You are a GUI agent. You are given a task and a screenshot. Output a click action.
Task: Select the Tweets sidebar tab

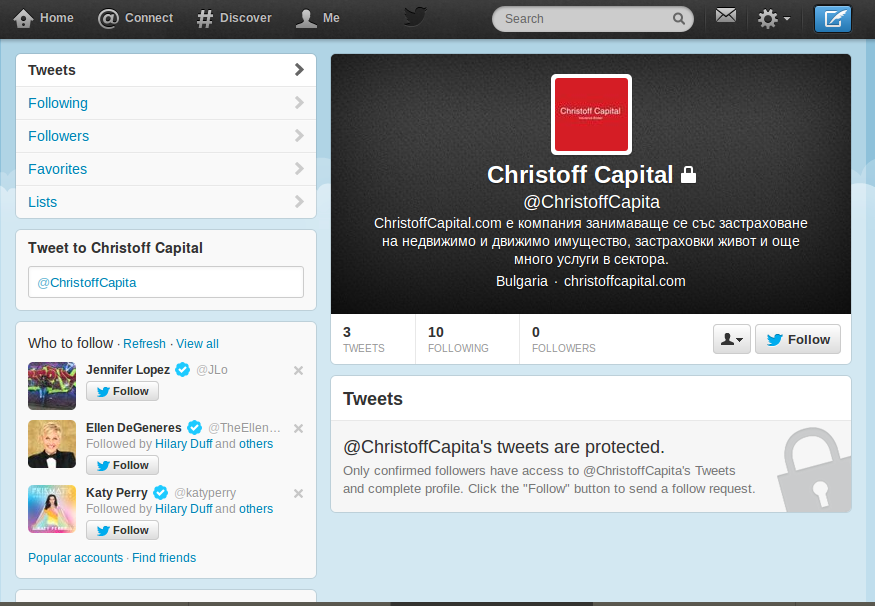pyautogui.click(x=166, y=70)
